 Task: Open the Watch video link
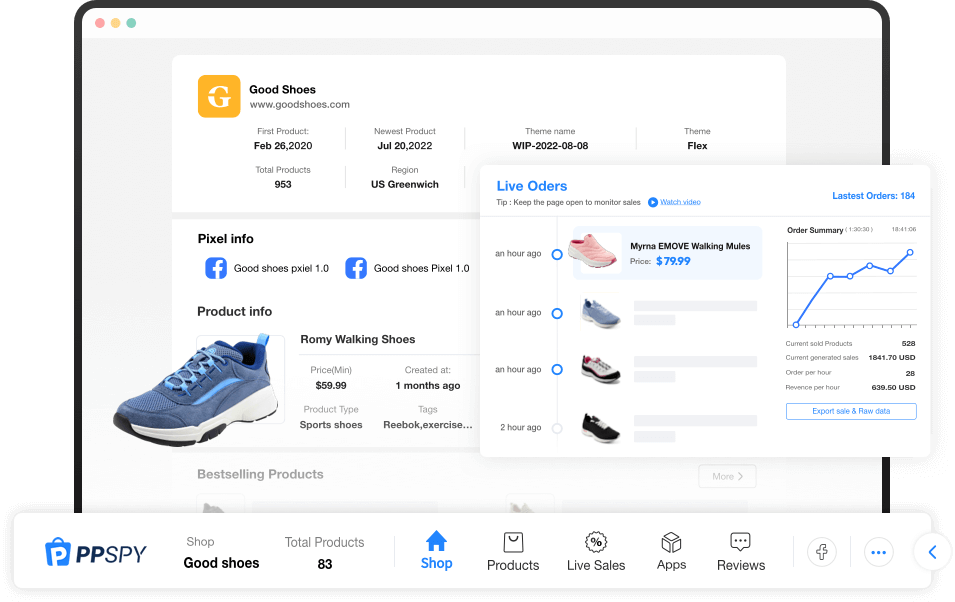(x=680, y=202)
